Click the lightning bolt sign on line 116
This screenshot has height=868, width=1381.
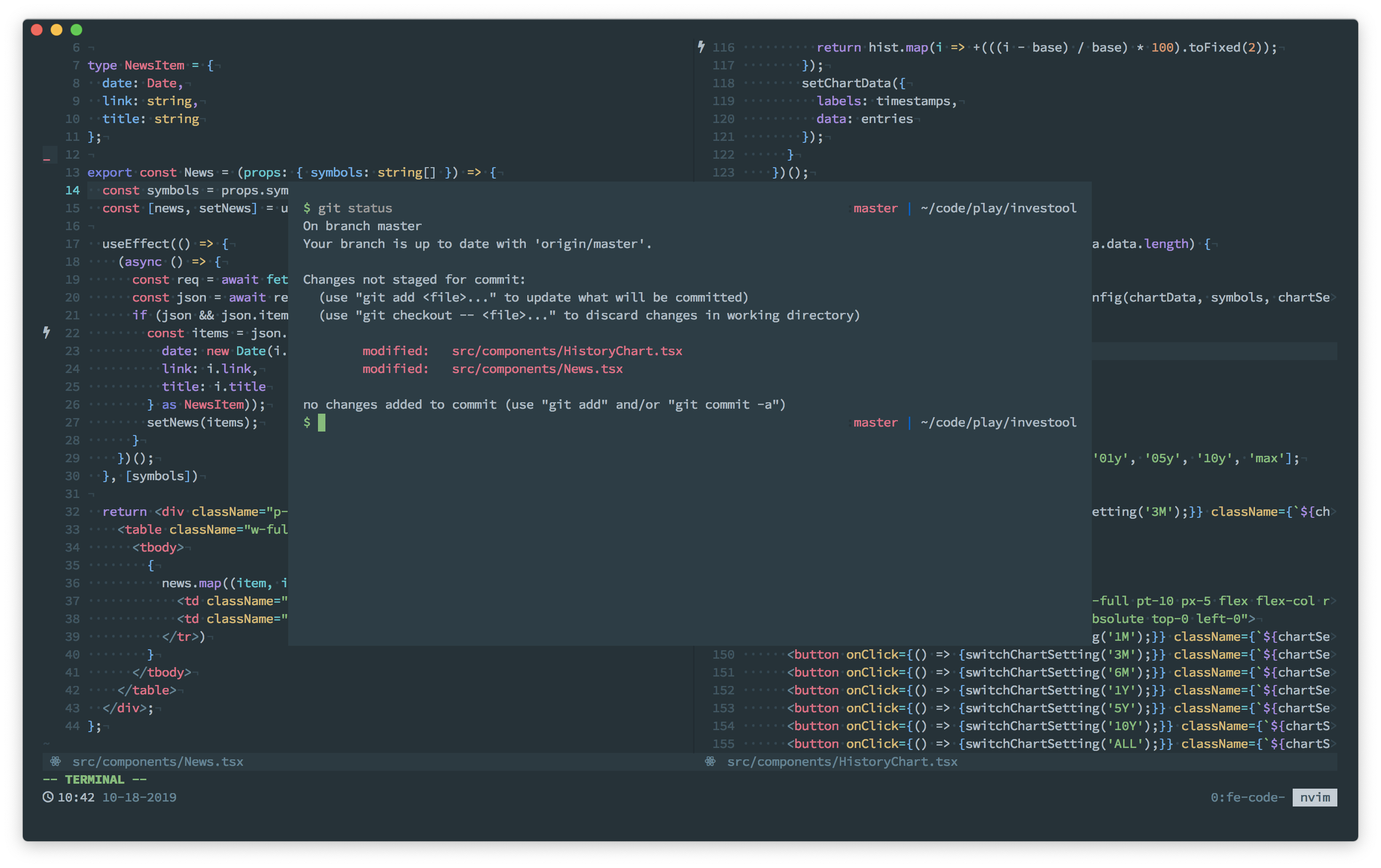click(701, 47)
